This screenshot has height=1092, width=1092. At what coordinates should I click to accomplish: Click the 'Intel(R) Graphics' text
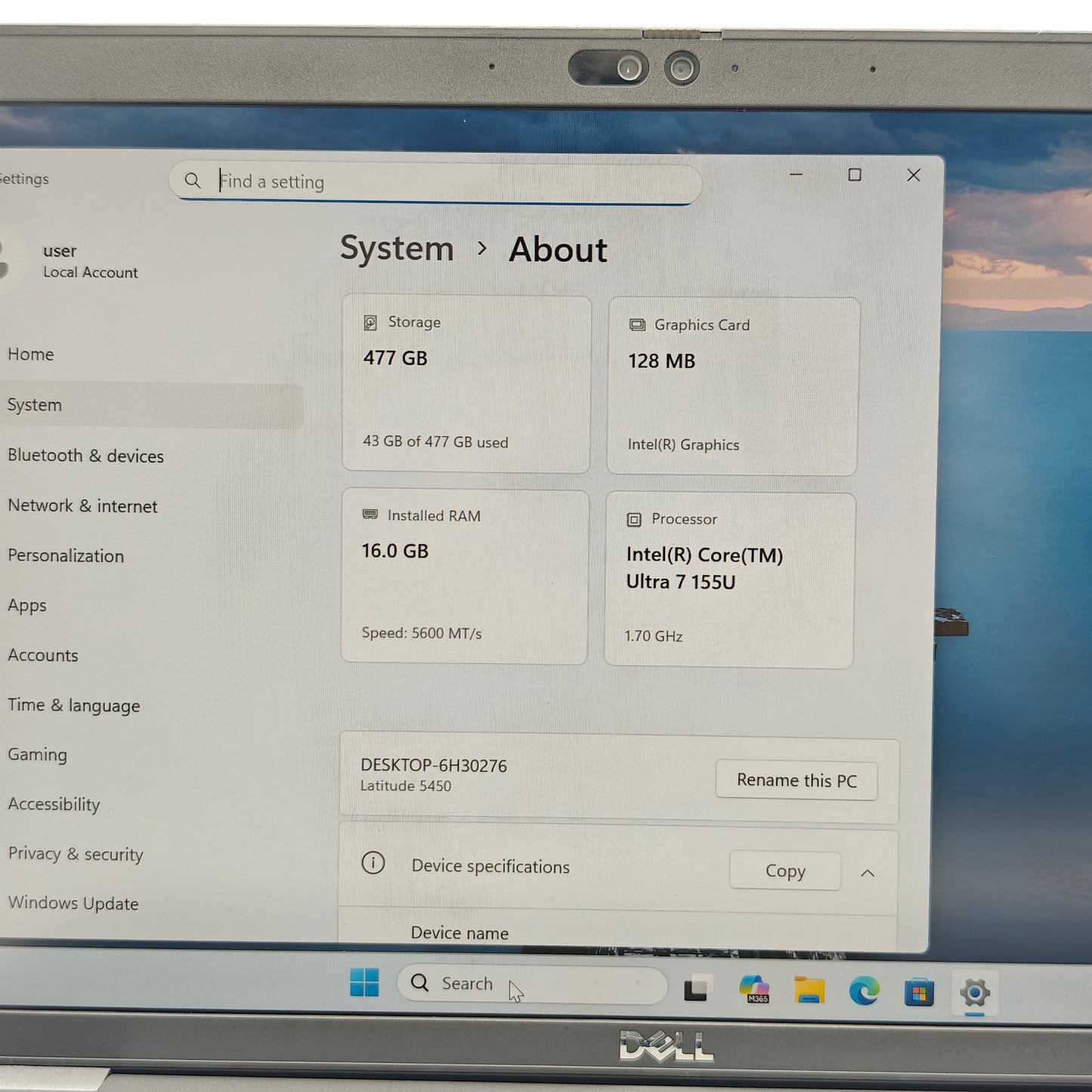pyautogui.click(x=683, y=444)
